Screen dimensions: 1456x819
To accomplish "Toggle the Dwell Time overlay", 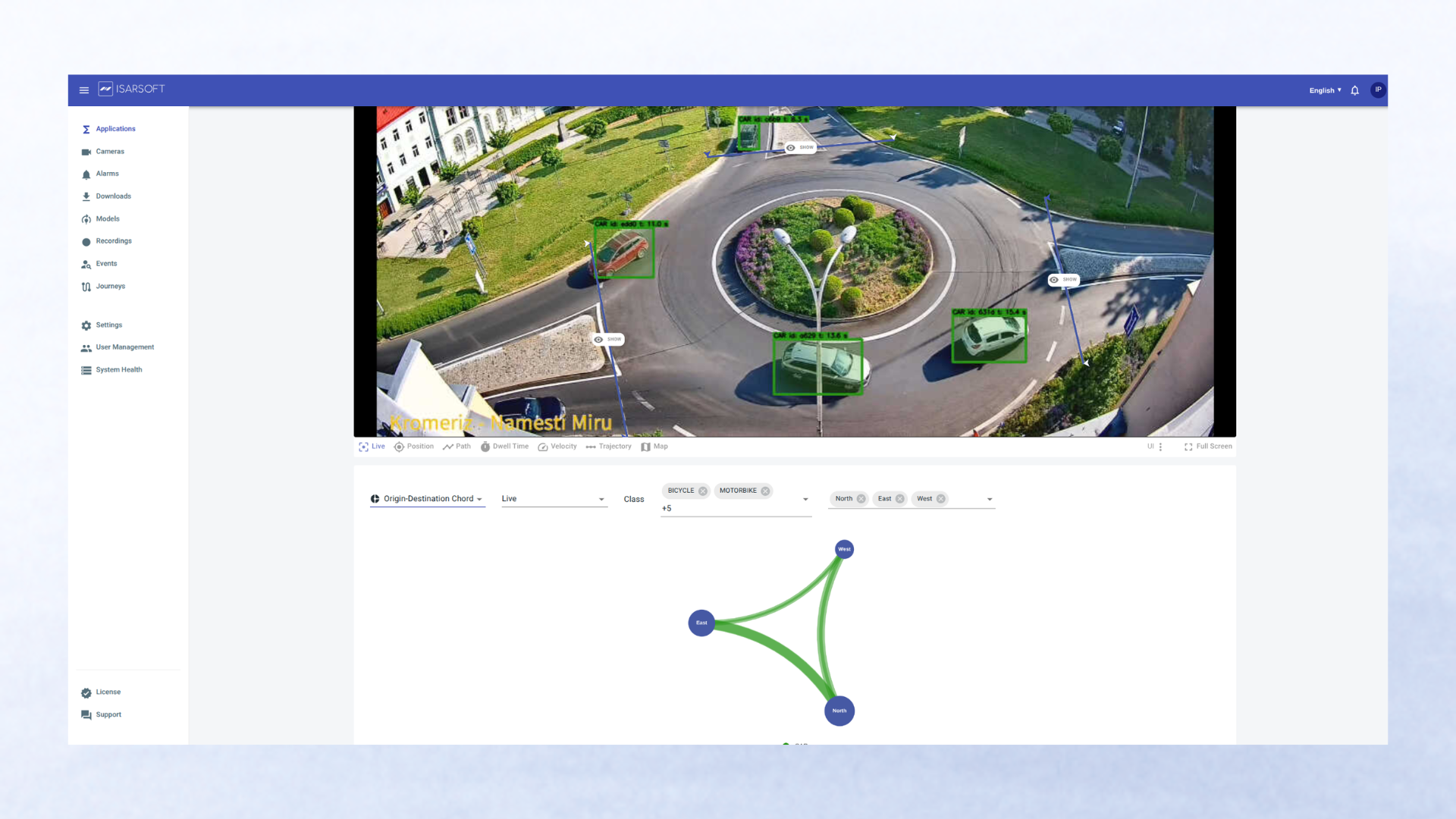I will tap(504, 447).
